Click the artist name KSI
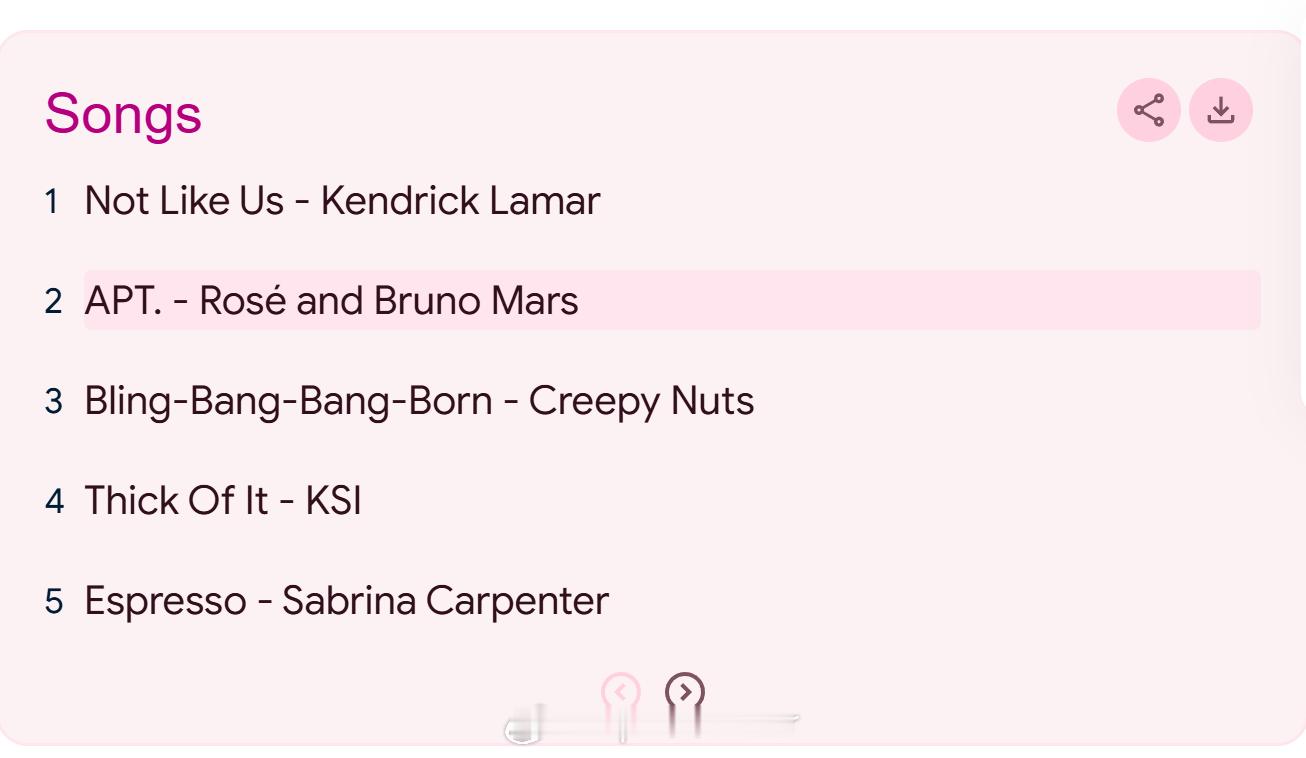This screenshot has height=758, width=1306. tap(333, 500)
